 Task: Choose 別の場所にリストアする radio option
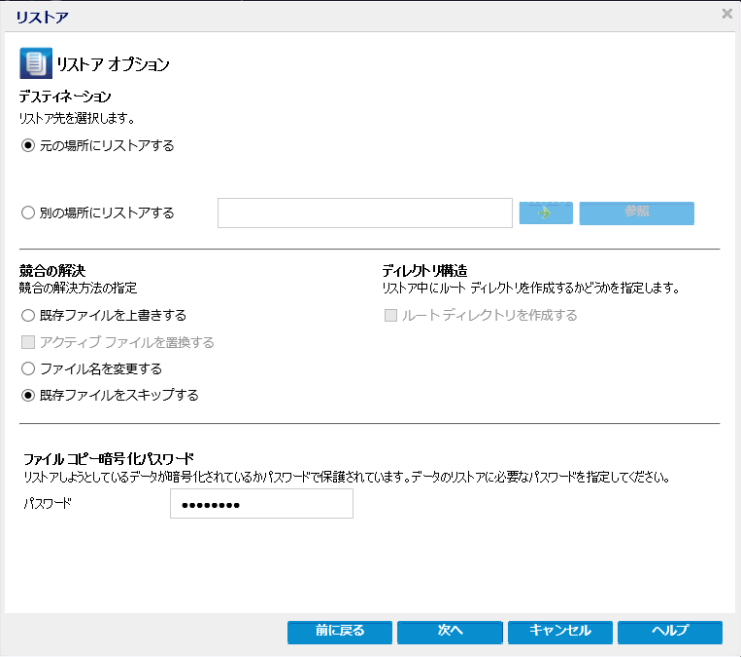click(28, 213)
